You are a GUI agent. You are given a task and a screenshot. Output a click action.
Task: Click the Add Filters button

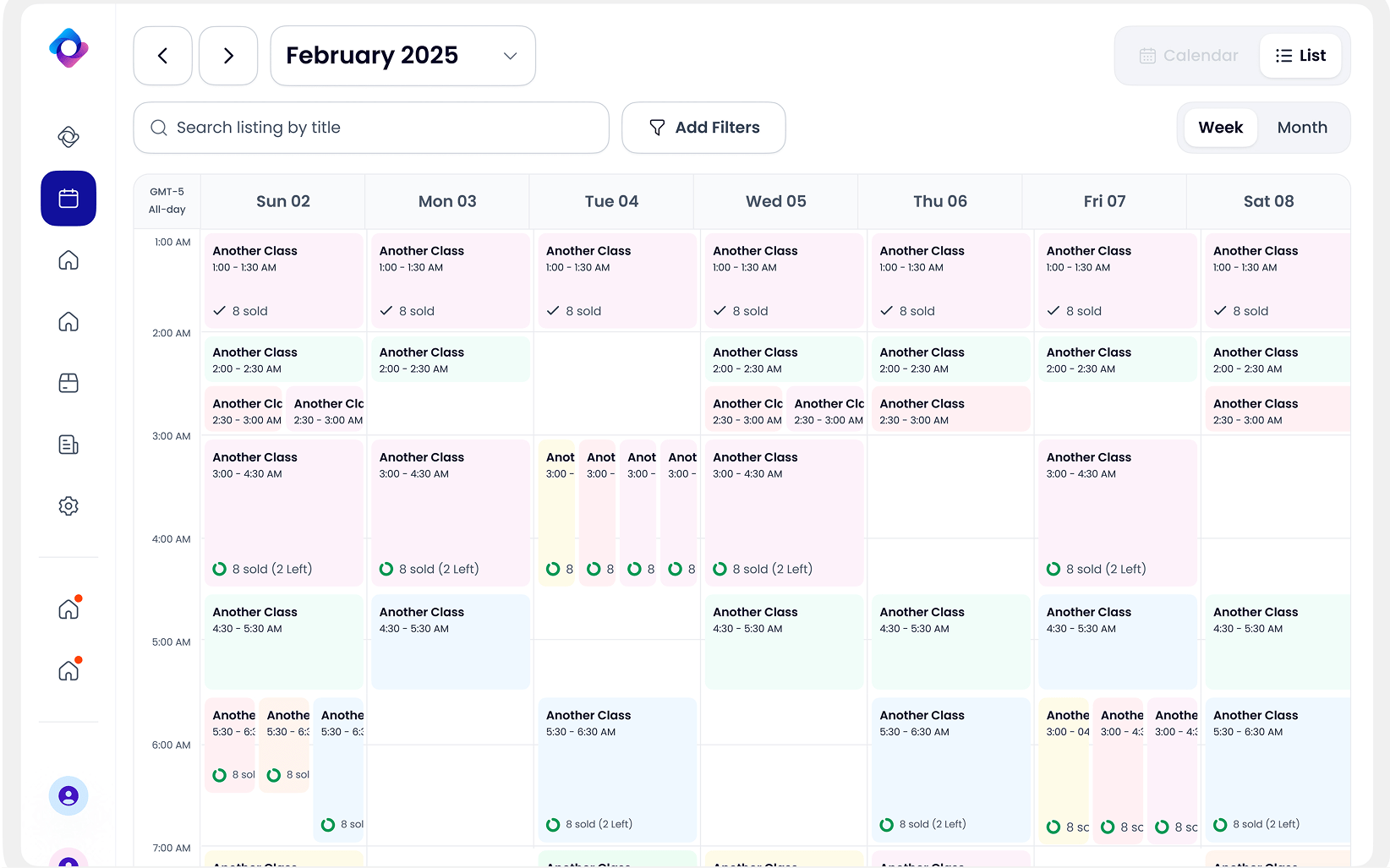click(x=703, y=128)
